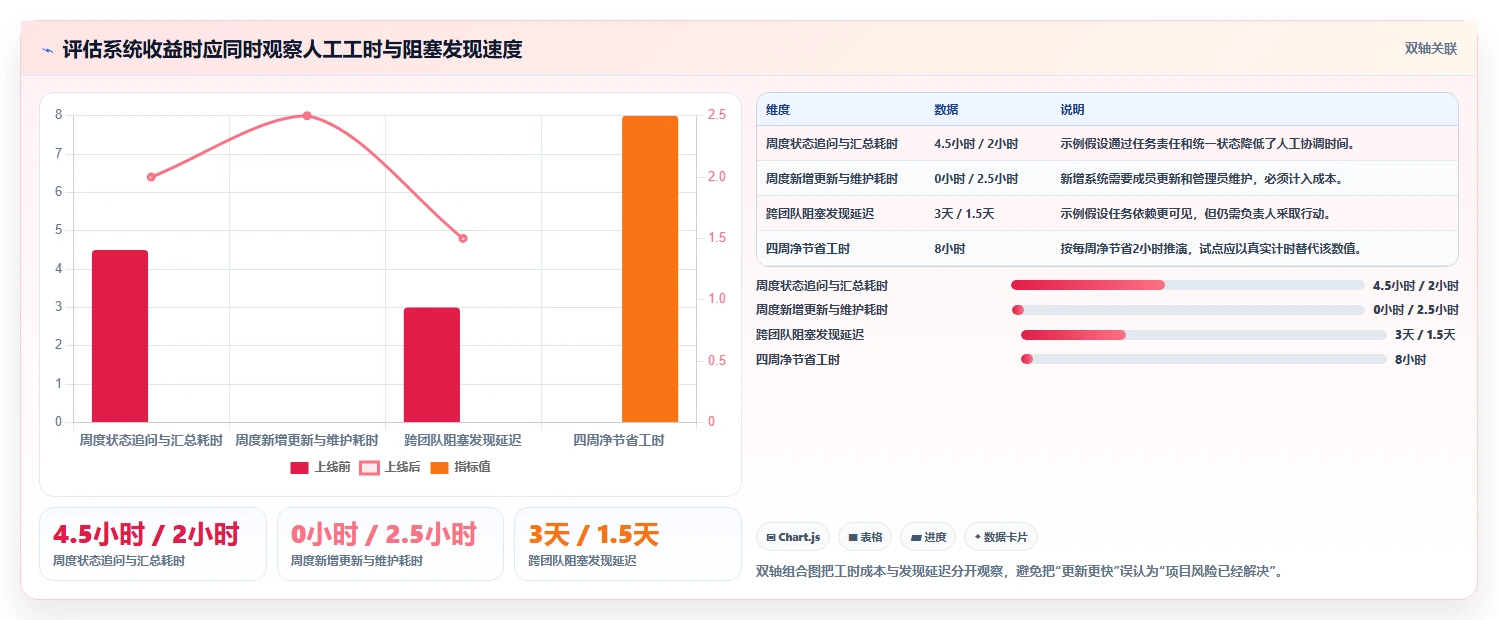Select the 4.5小时 / 2小时 metric card
Image resolution: width=1498 pixels, height=620 pixels.
point(153,544)
